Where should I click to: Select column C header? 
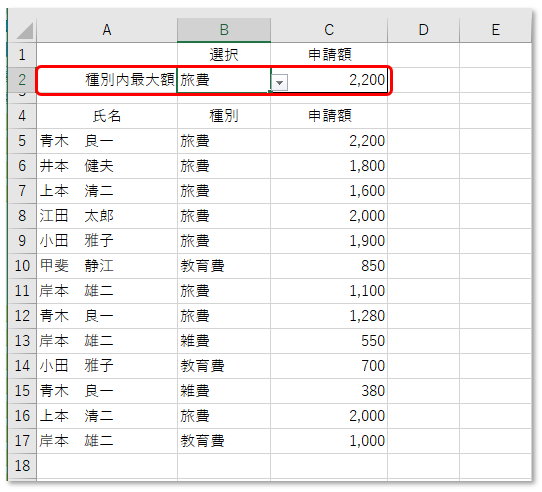[x=329, y=30]
